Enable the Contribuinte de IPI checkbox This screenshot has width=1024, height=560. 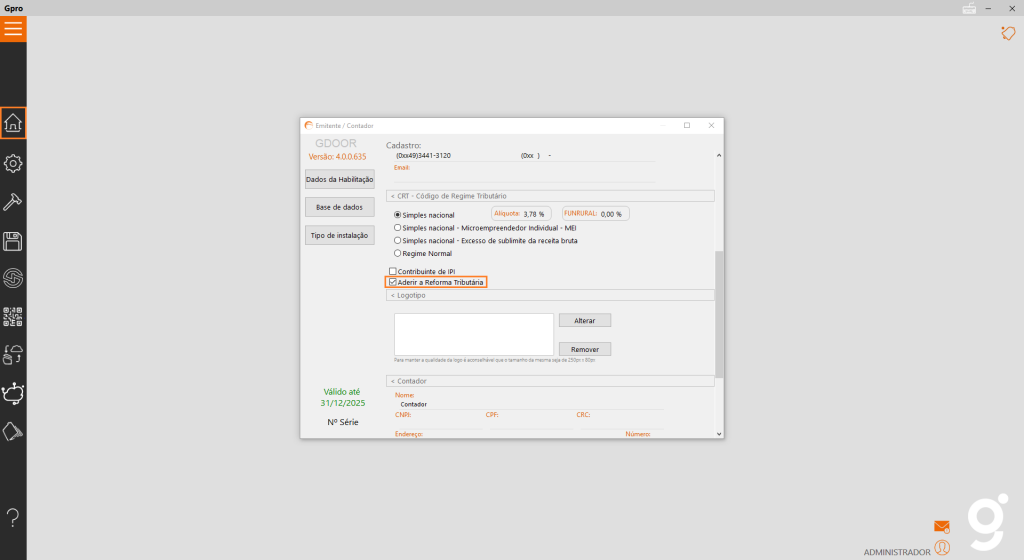pyautogui.click(x=393, y=272)
